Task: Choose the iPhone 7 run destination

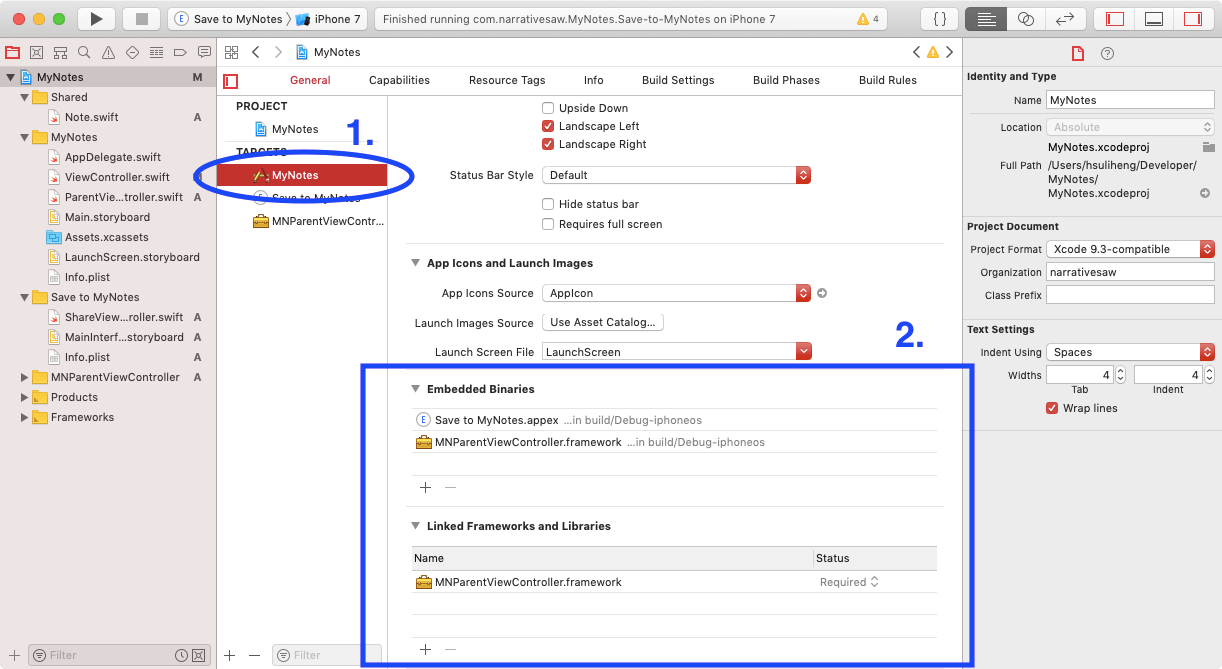Action: tap(328, 19)
